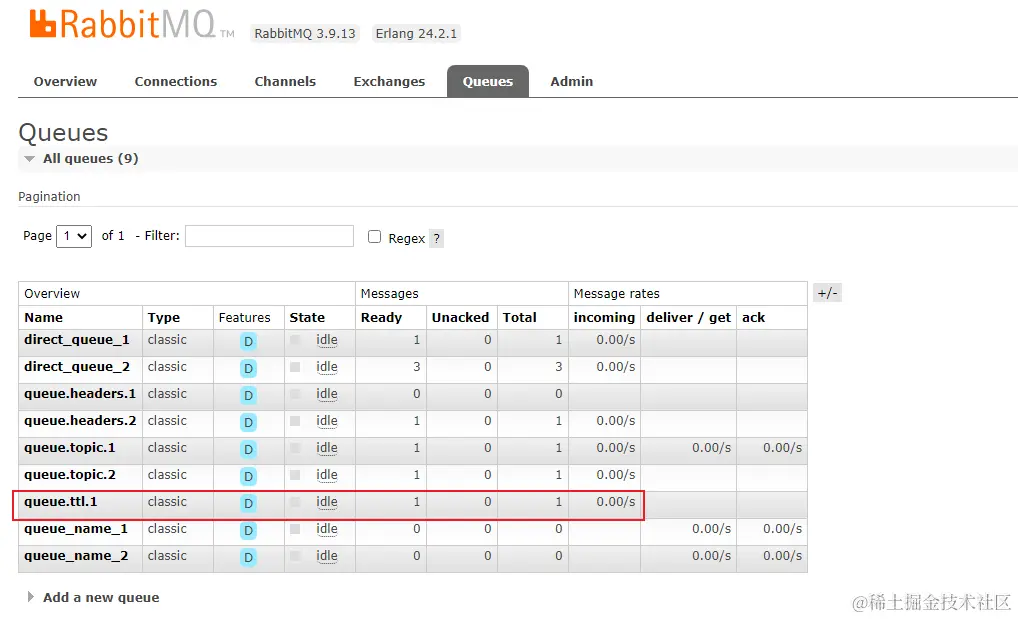Click the idle state of direct_queue_1

click(x=327, y=340)
